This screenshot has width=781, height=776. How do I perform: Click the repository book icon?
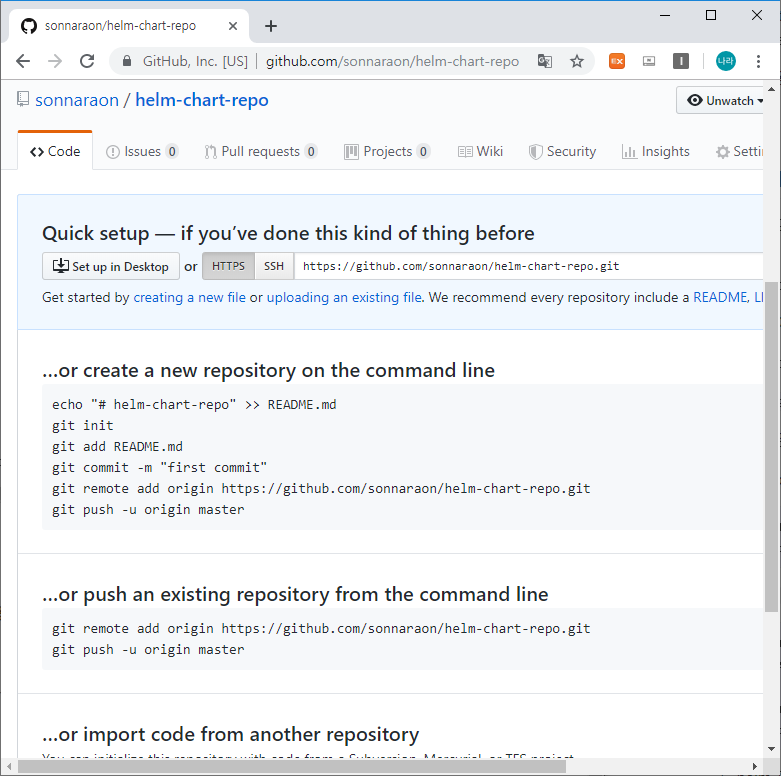coord(22,99)
